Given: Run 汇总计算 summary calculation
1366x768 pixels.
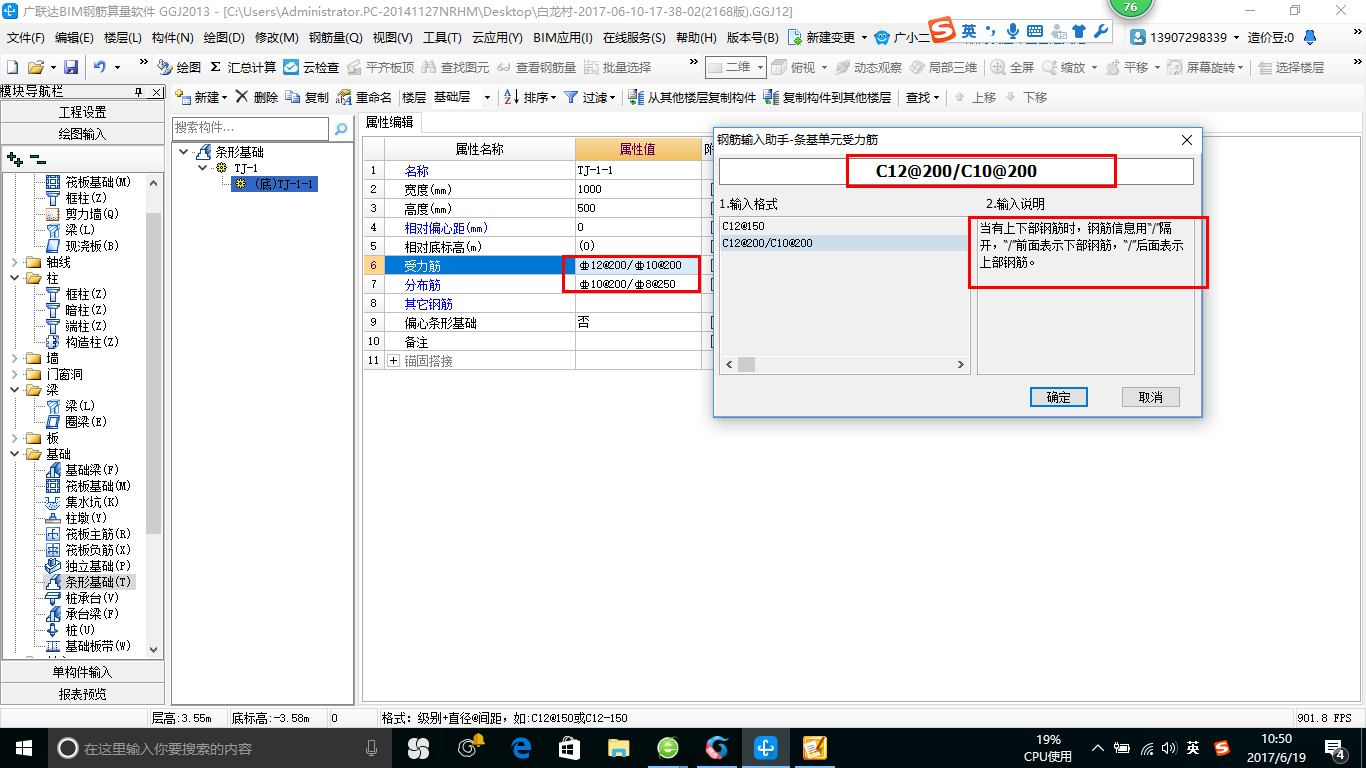Looking at the screenshot, I should [x=243, y=67].
